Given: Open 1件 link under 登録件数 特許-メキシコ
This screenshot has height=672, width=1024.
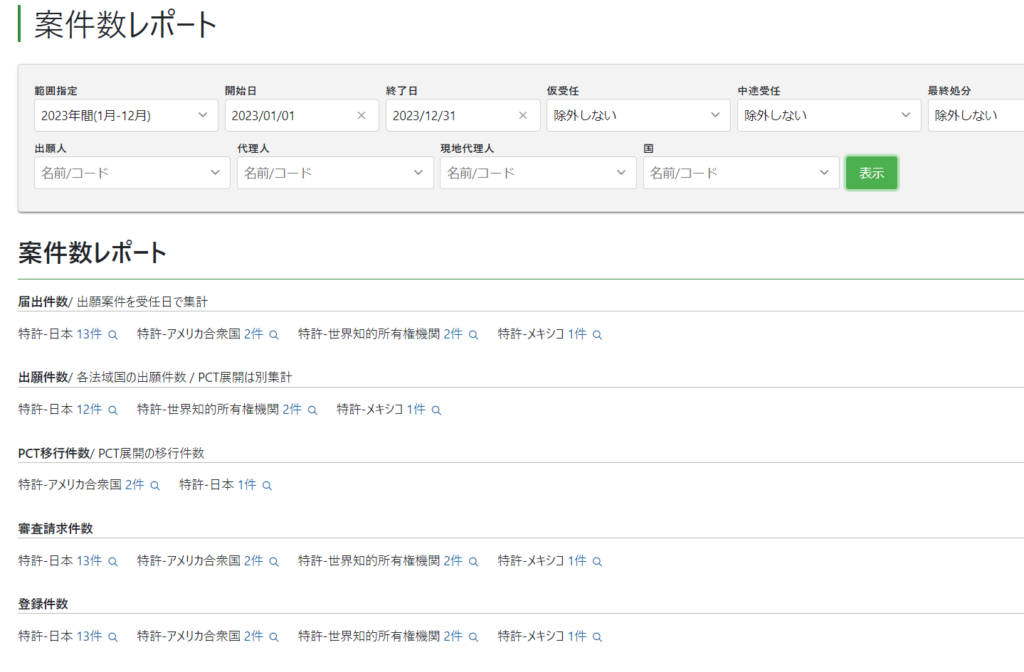Looking at the screenshot, I should (577, 637).
